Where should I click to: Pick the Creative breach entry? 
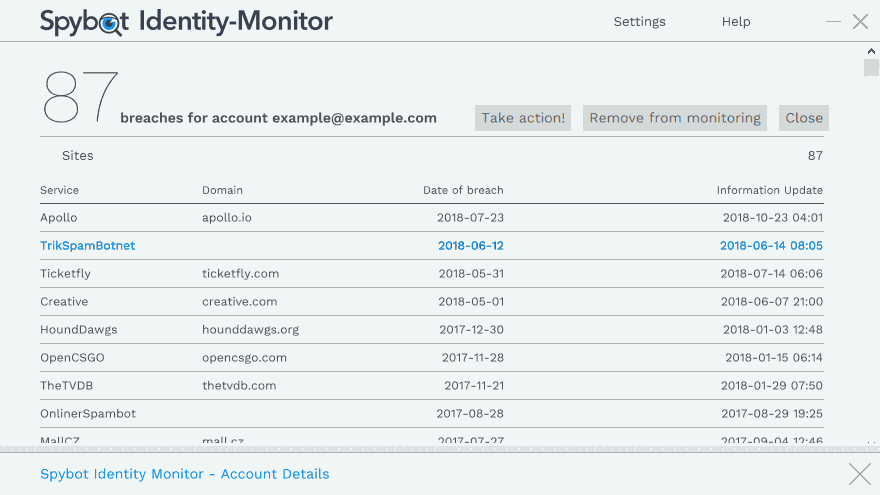64,302
